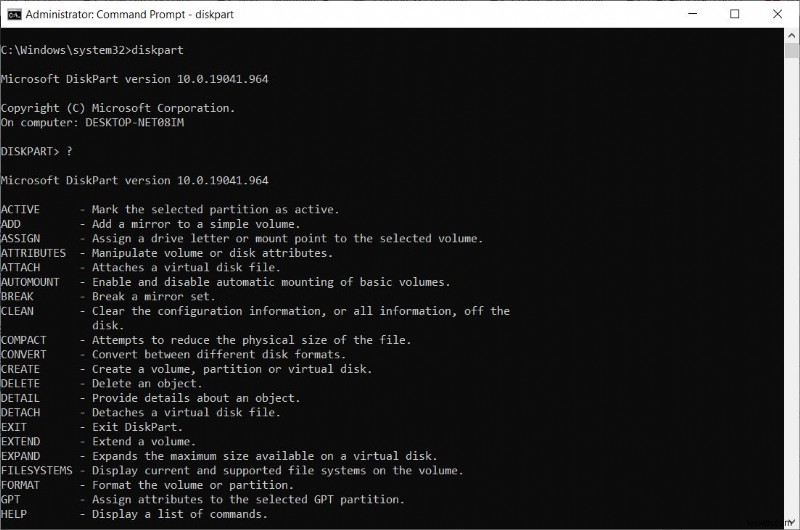800x530 pixels.
Task: Close the Command Prompt window
Action: [780, 14]
